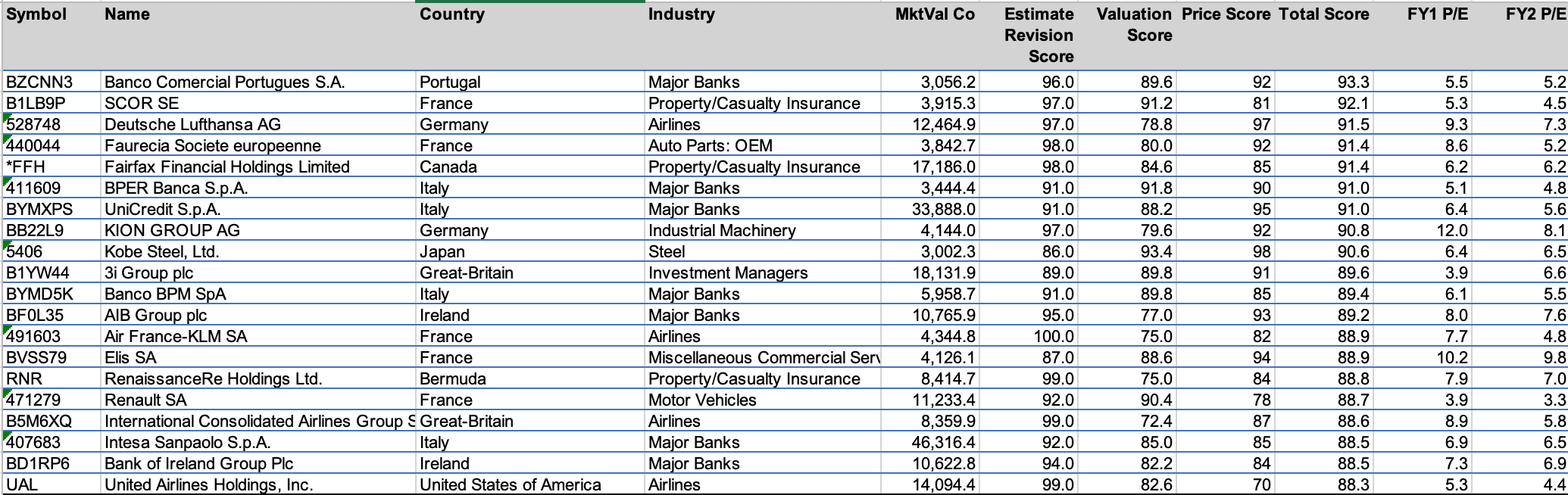The width and height of the screenshot is (1568, 495).
Task: Click Fairfax Financial Holdings Limited cell
Action: pyautogui.click(x=258, y=167)
